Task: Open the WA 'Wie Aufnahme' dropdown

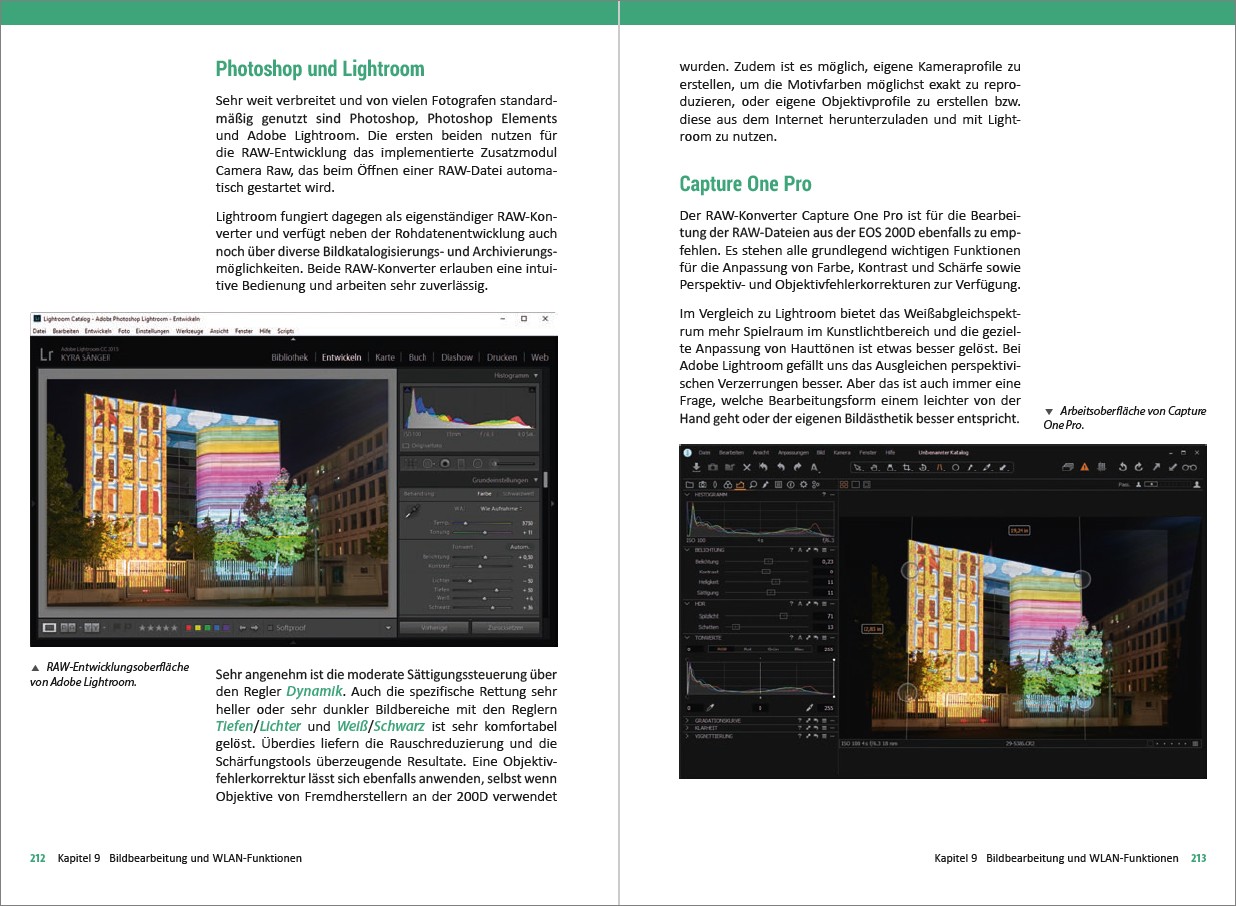Action: click(x=501, y=509)
